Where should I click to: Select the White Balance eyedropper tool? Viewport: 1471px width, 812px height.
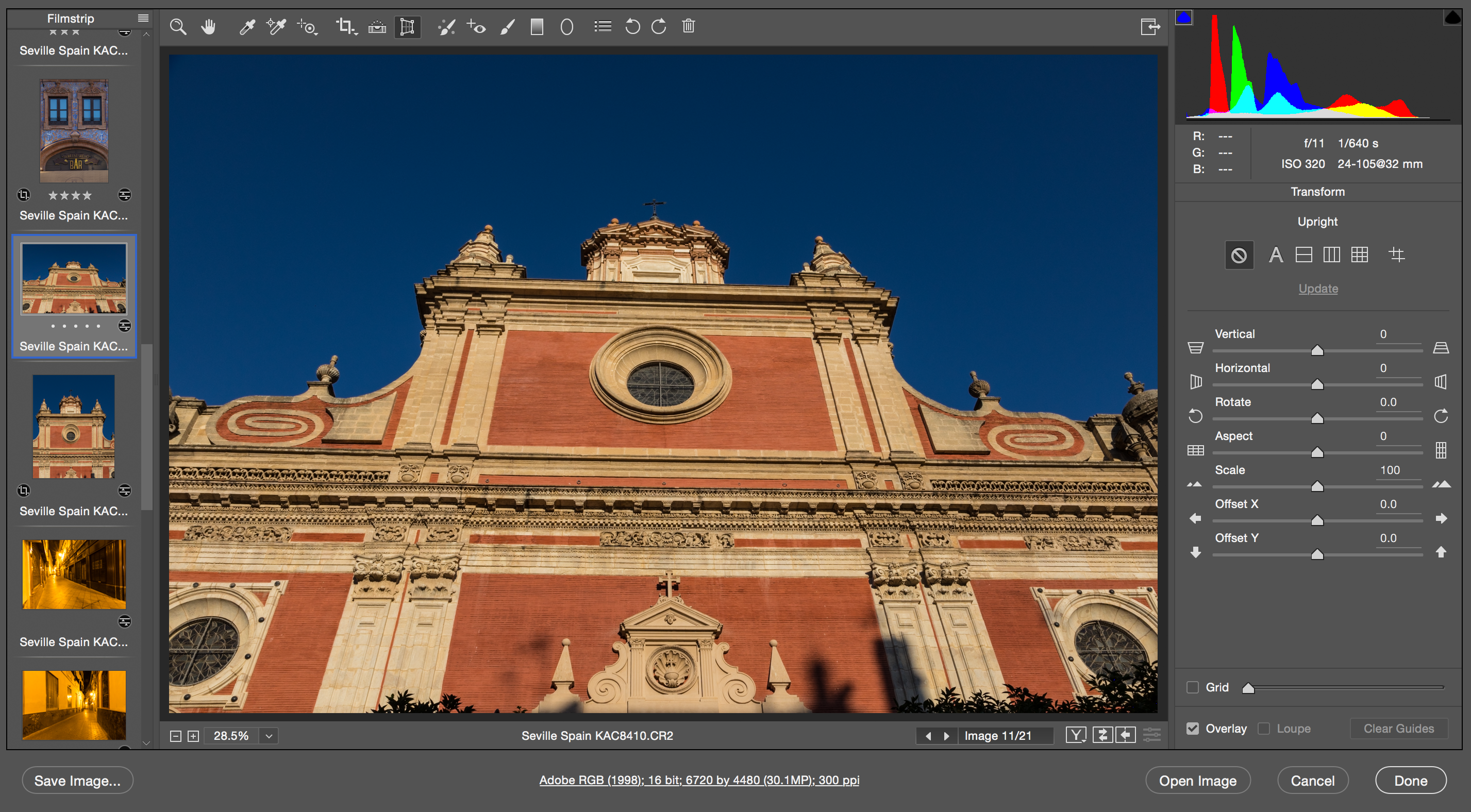pyautogui.click(x=247, y=26)
